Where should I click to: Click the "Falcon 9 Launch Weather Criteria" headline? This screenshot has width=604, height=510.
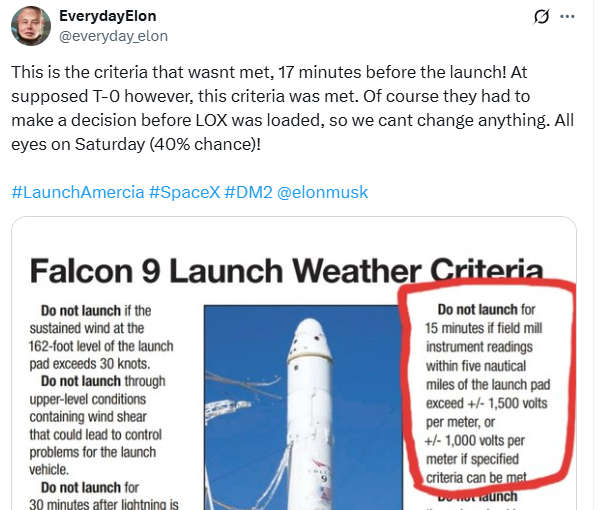point(286,270)
